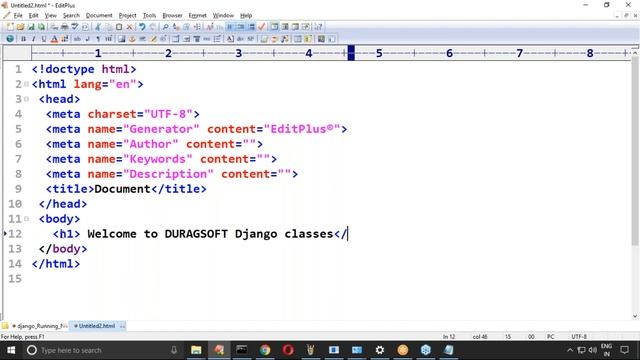
Task: Click the Save All icon
Action: tap(42, 27)
